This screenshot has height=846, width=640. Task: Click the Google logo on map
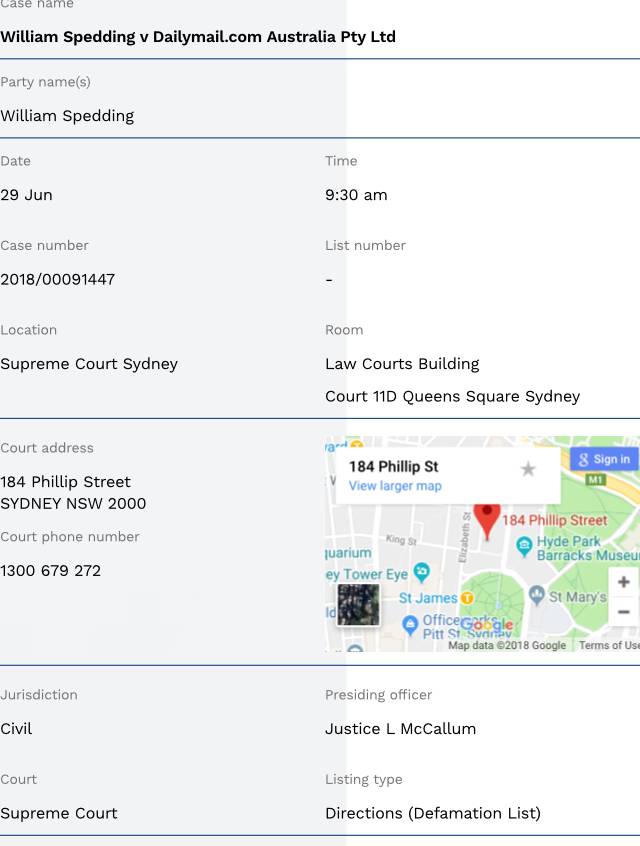[487, 626]
